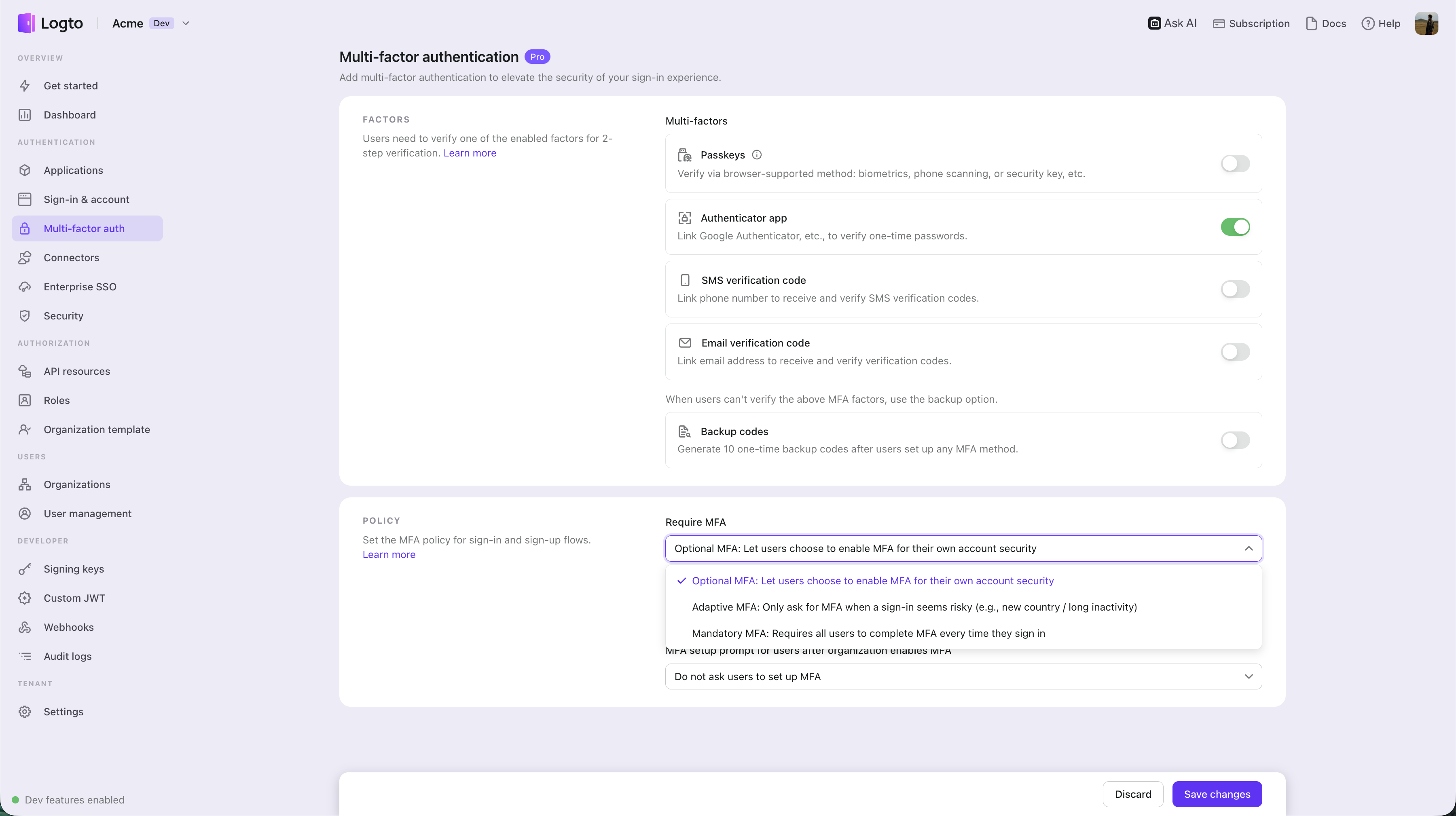Select the Adaptive MFA option
The image size is (1456, 816).
(x=914, y=607)
